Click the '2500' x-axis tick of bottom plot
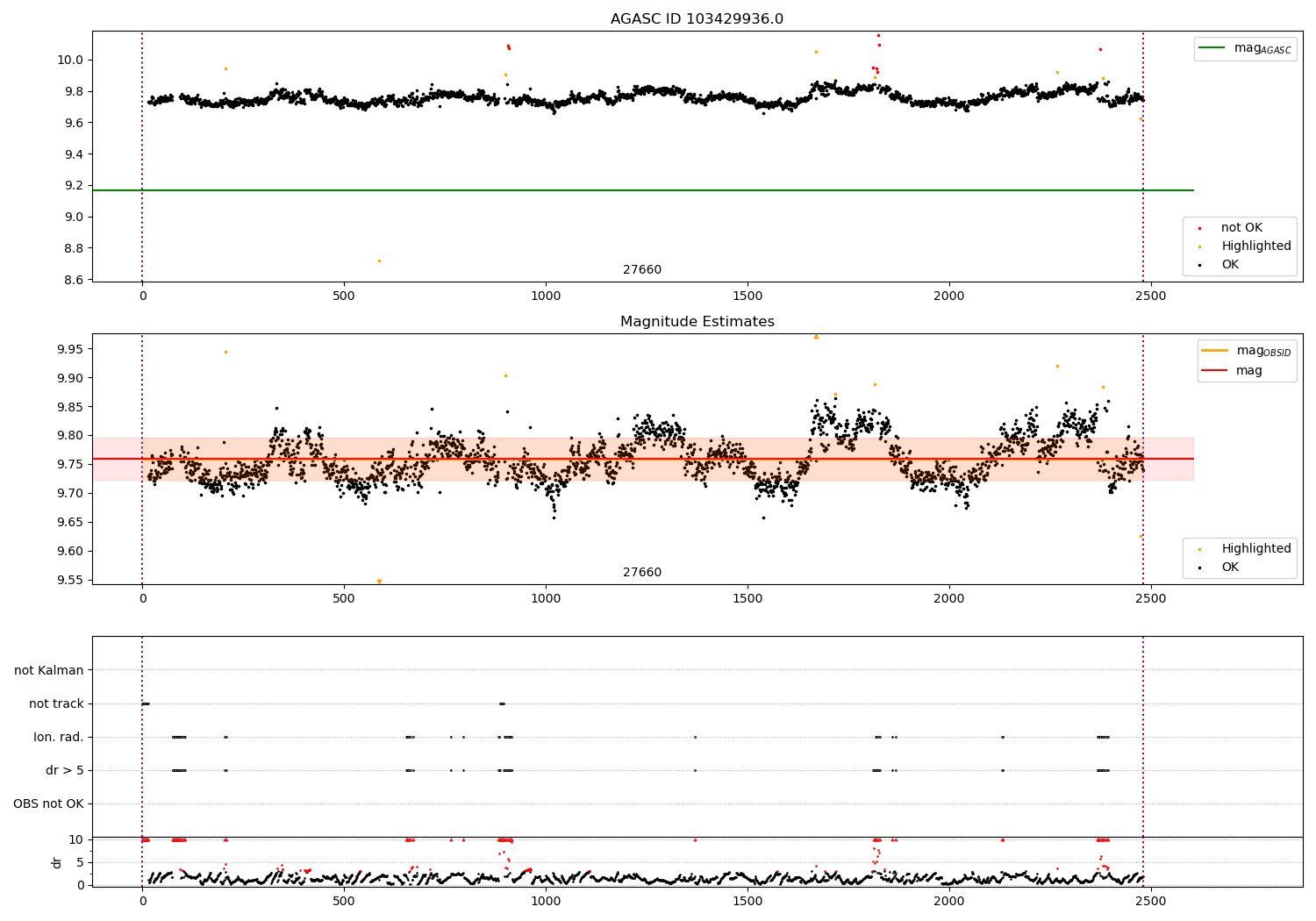Screen dimensions: 1316x921 coord(1151,900)
